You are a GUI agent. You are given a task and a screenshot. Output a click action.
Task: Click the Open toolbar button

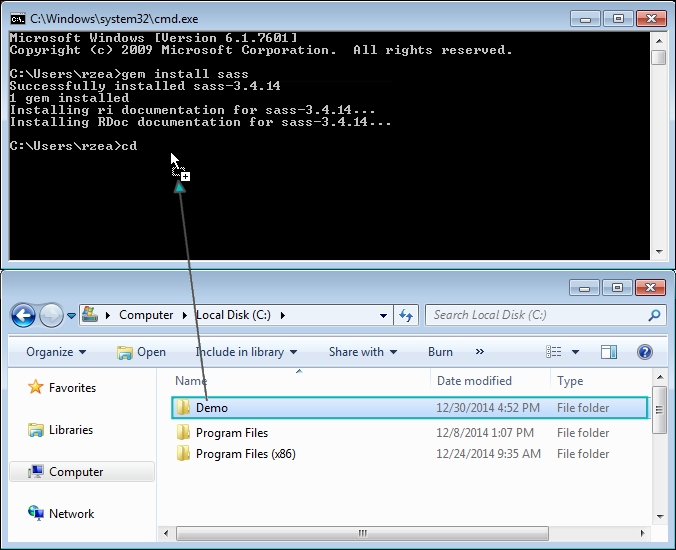[141, 352]
